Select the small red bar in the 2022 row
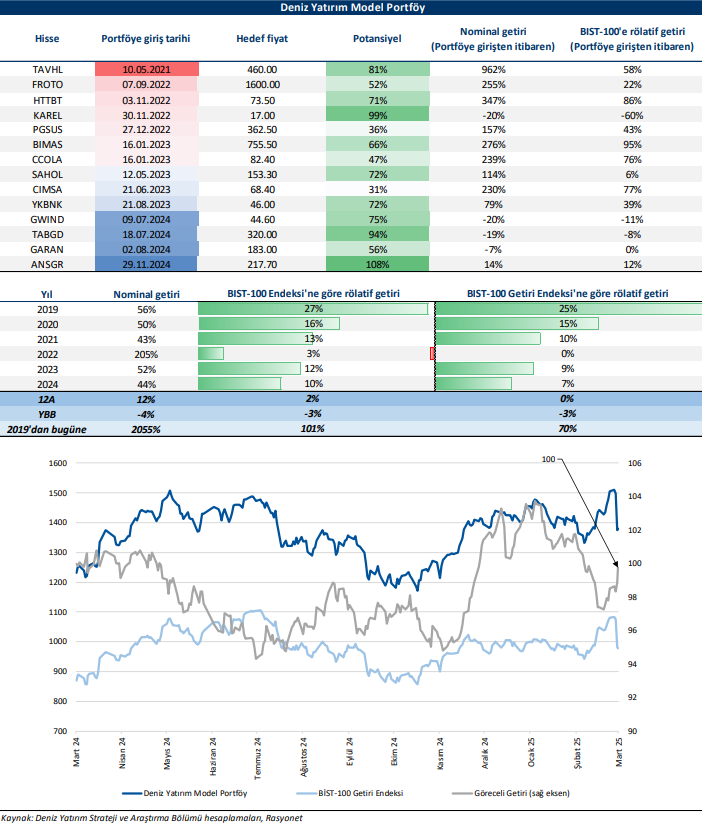 (x=432, y=354)
